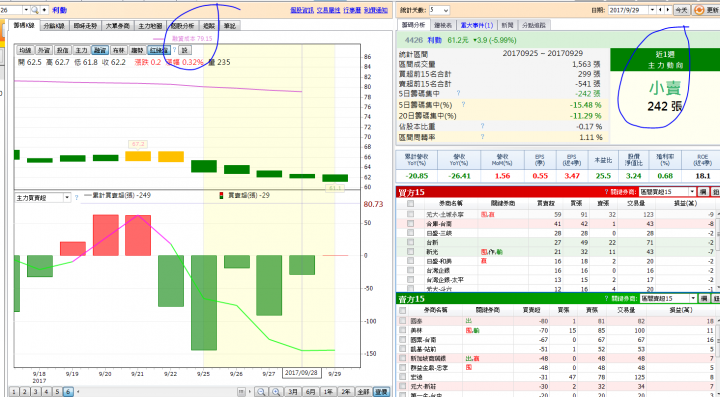This screenshot has width=720, height=397.
Task: Switch to the 筆記 tab
Action: tap(230, 26)
